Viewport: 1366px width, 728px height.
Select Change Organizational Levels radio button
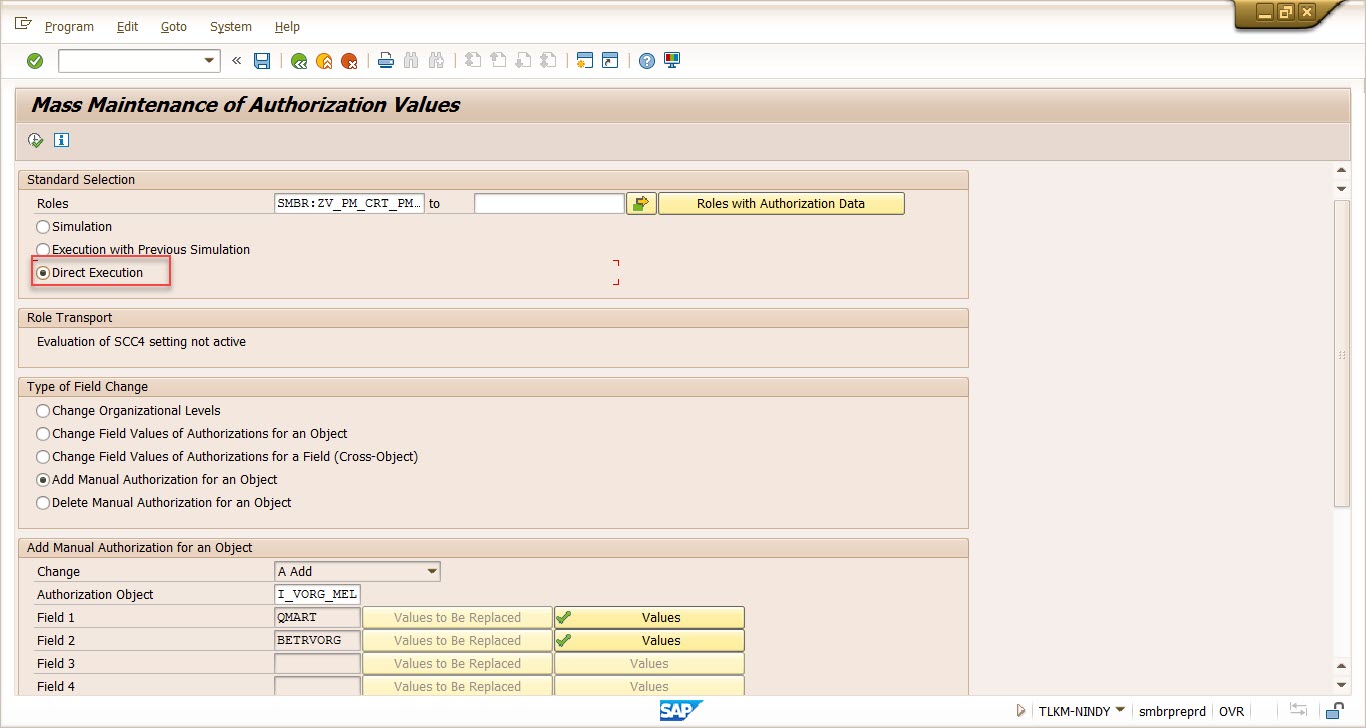point(43,411)
